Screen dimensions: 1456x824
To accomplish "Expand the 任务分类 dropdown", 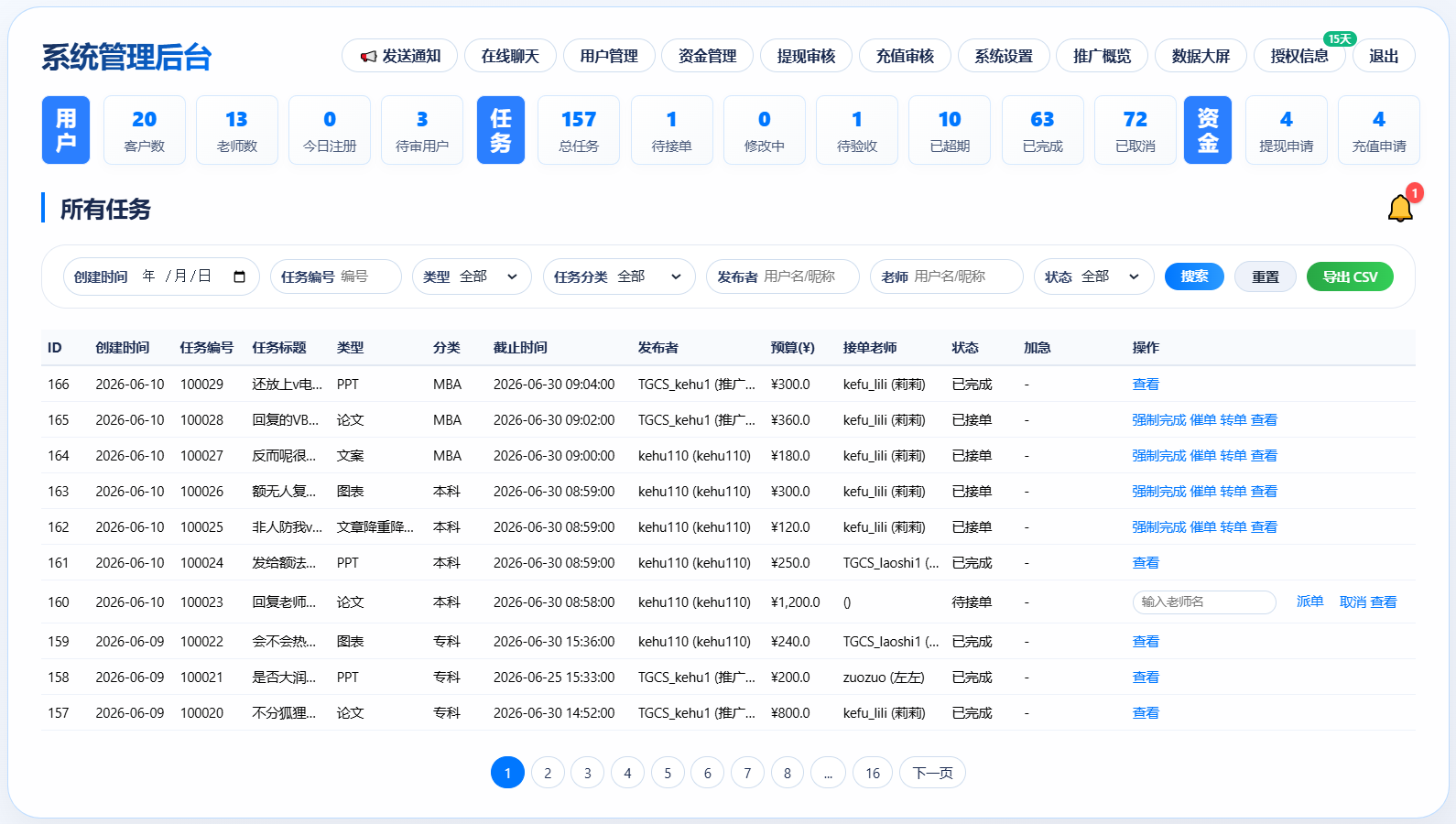I will [619, 276].
